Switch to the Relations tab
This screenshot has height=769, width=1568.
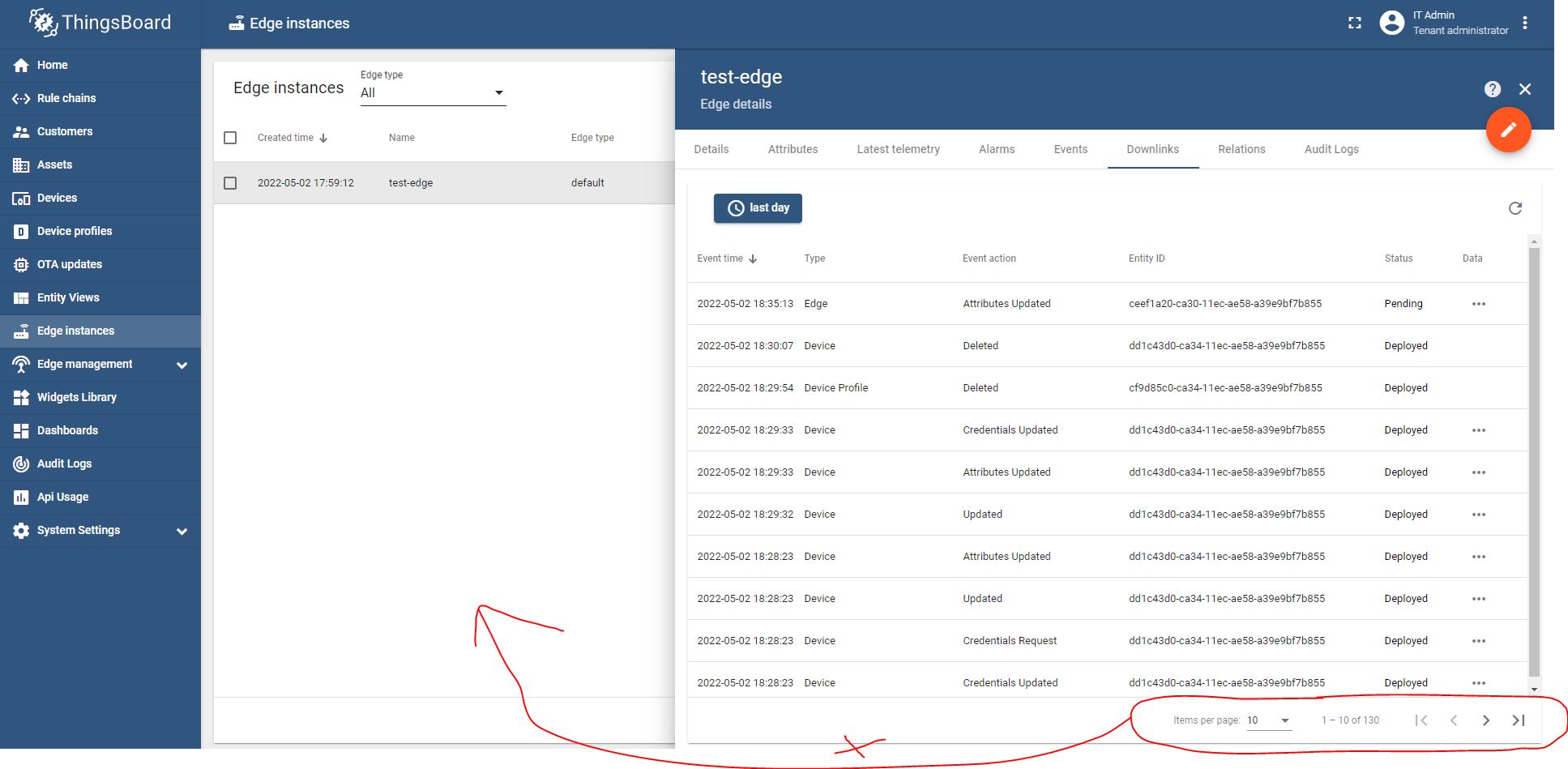pos(1241,149)
